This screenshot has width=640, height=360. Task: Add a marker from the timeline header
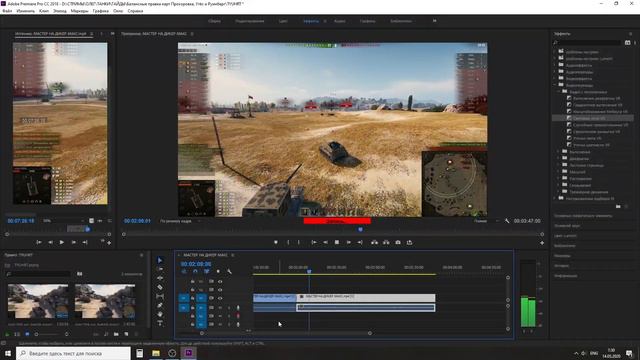(218, 271)
